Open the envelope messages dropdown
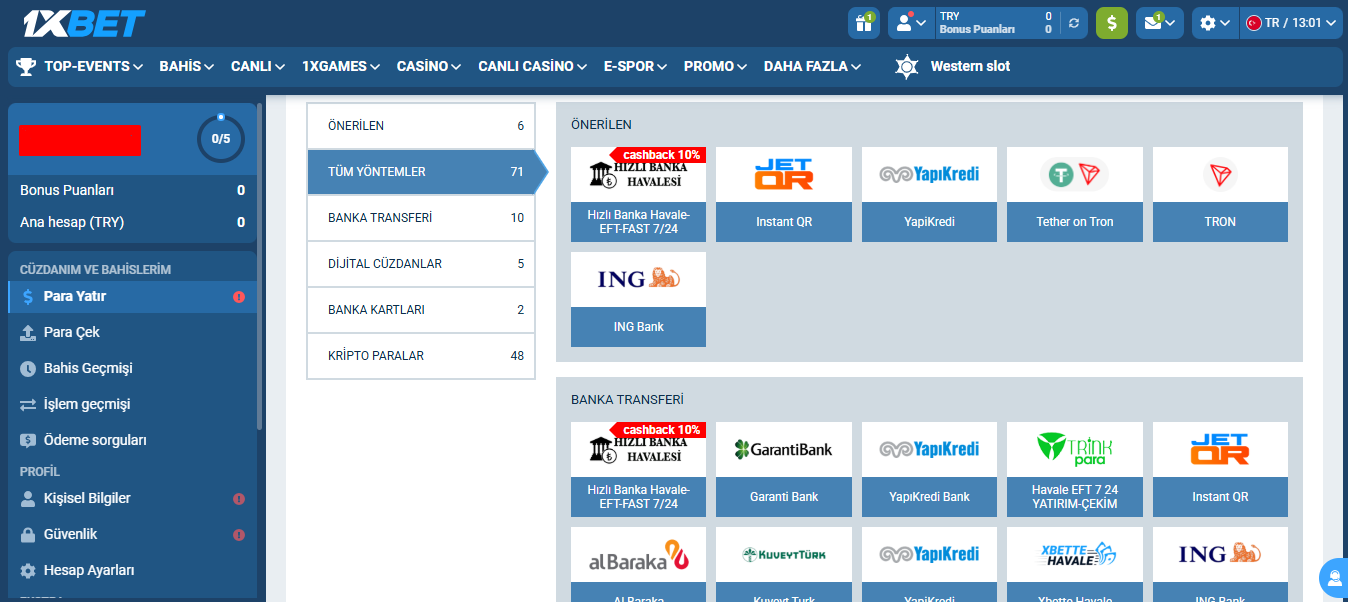The width and height of the screenshot is (1348, 602). click(x=1160, y=23)
